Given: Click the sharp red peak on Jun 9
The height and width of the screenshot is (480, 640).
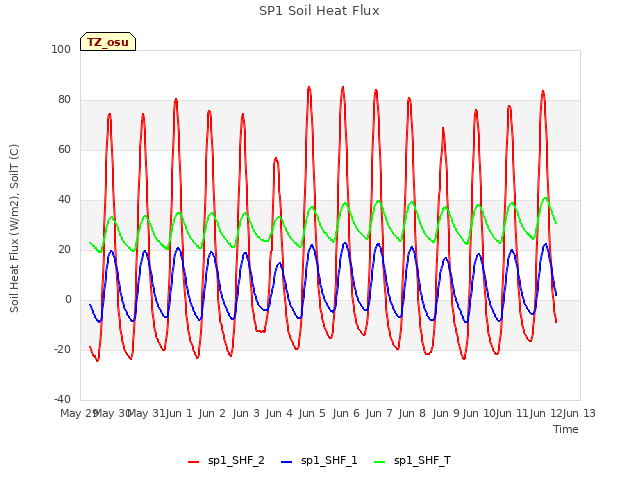Looking at the screenshot, I should pyautogui.click(x=443, y=128).
